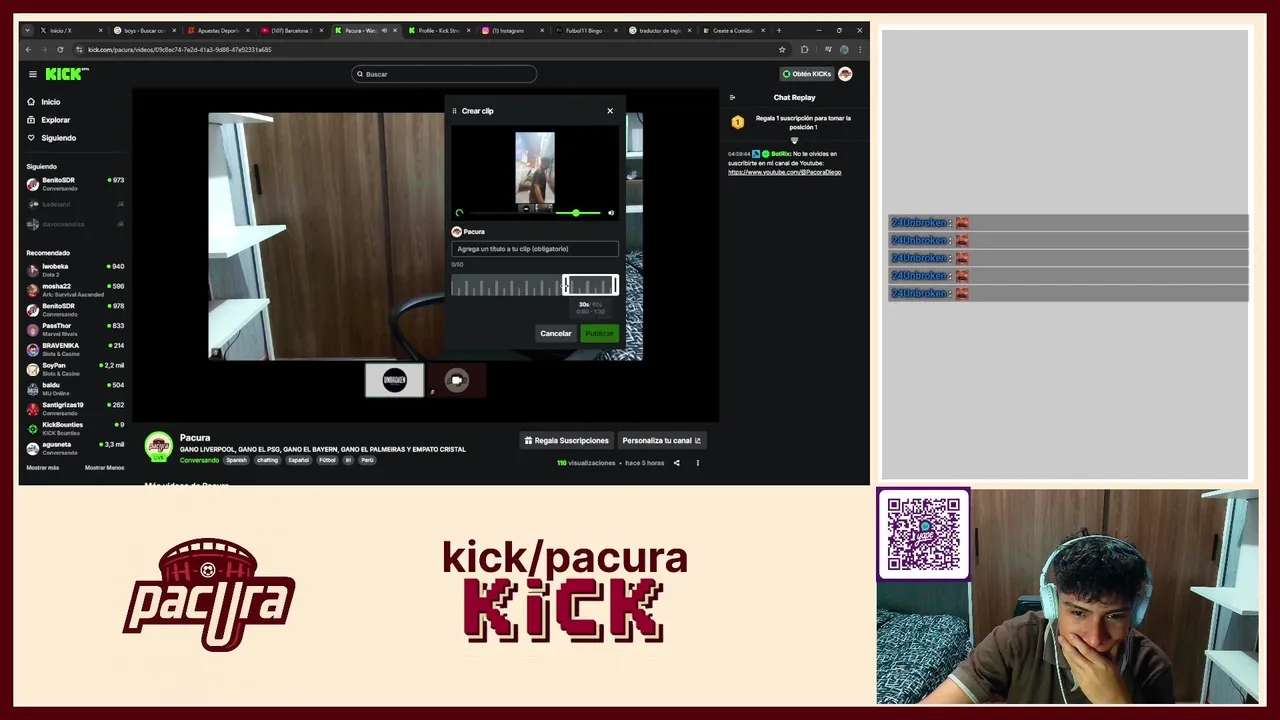Collapse the Chat Replay panel
This screenshot has height=720, width=1280.
pyautogui.click(x=732, y=98)
